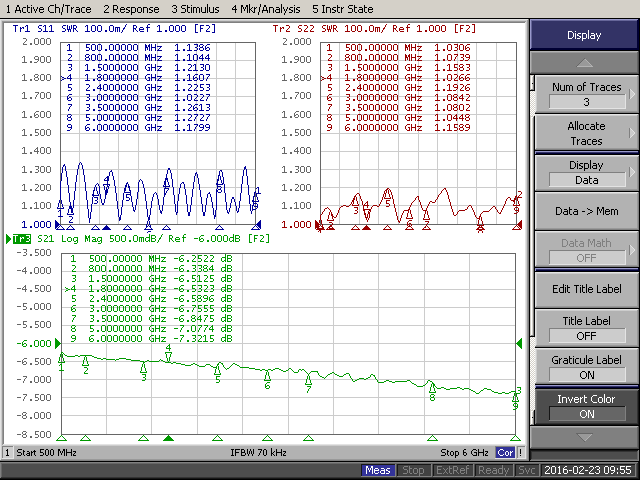Click Tr1 marker 8 row value 1.2727

coord(192,118)
